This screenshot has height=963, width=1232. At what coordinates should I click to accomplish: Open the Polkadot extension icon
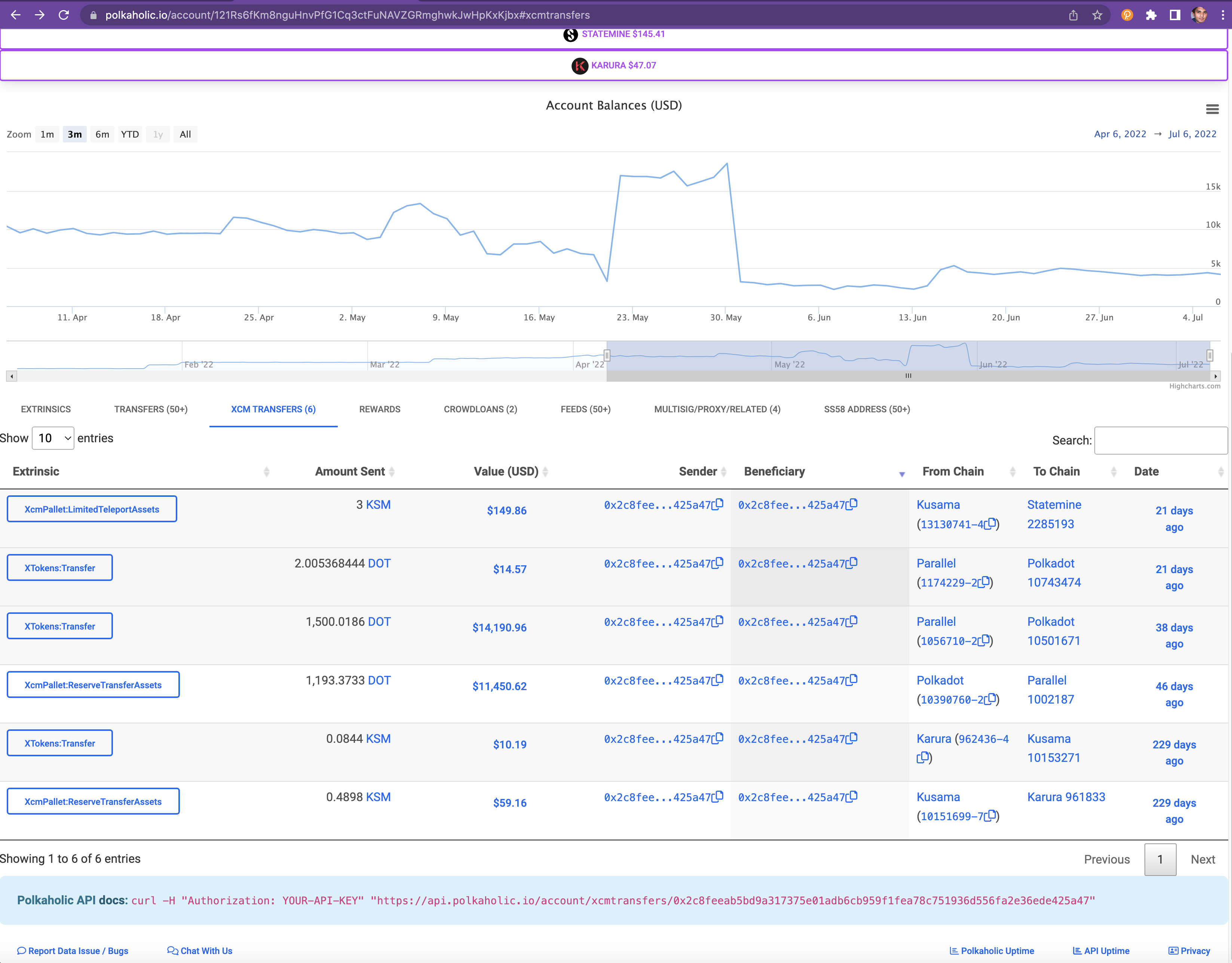tap(1127, 15)
